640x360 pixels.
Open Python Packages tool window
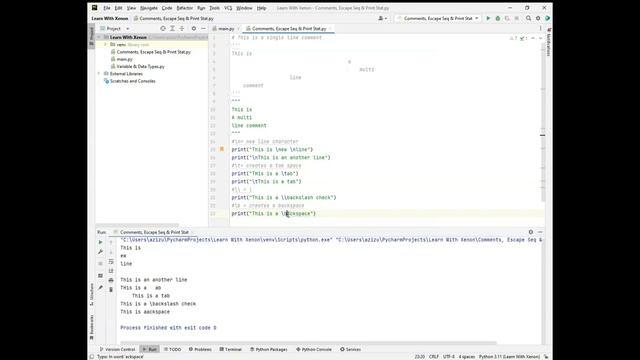pos(269,349)
